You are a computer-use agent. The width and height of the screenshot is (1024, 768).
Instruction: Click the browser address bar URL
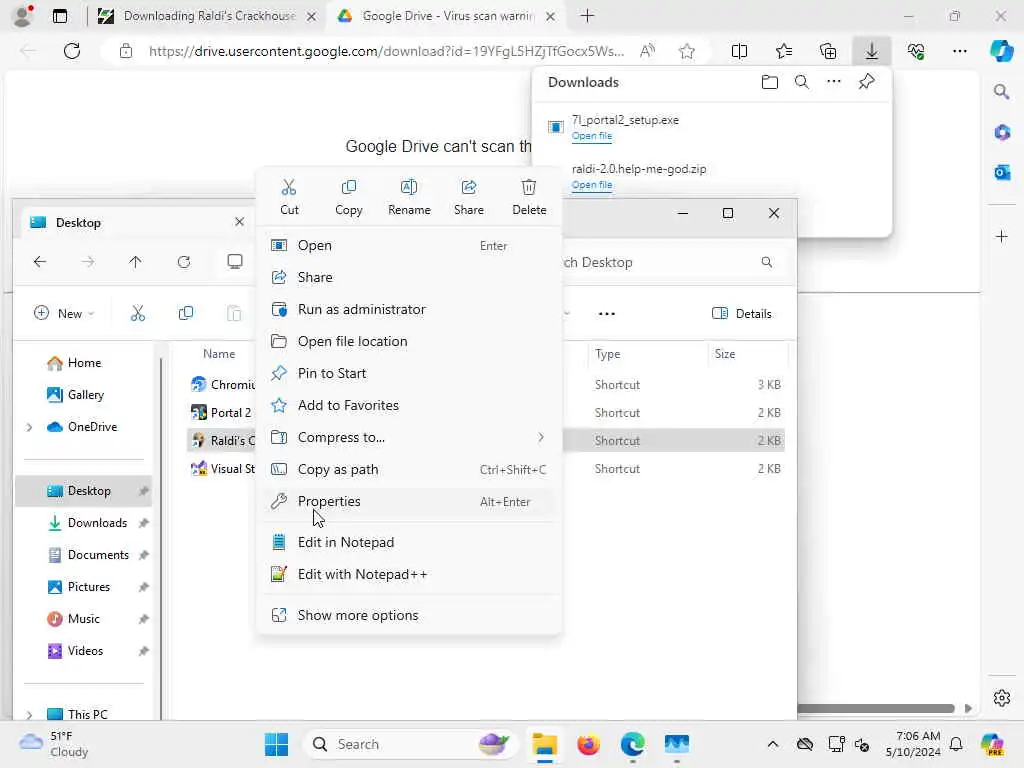coord(386,51)
